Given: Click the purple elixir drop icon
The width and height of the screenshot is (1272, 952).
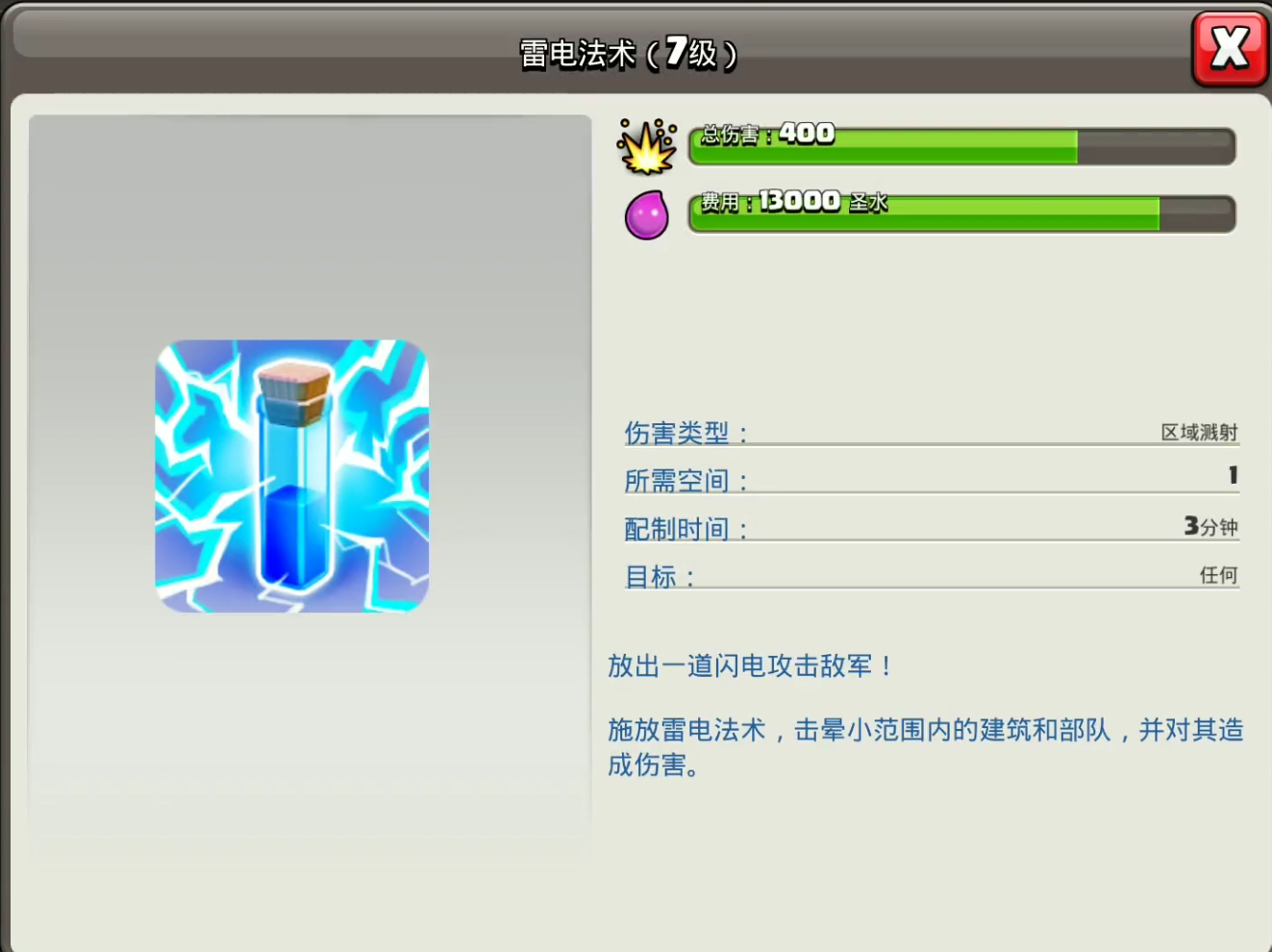Looking at the screenshot, I should 646,214.
